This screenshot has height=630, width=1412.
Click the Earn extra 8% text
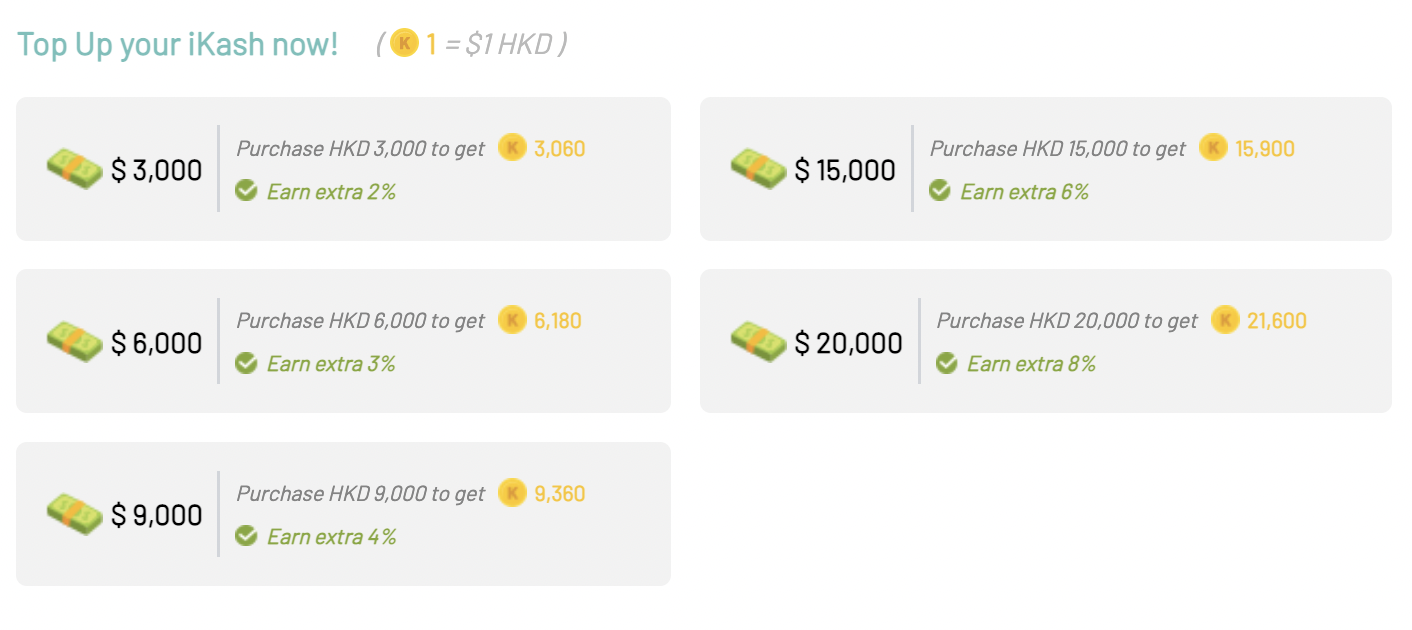point(1031,363)
